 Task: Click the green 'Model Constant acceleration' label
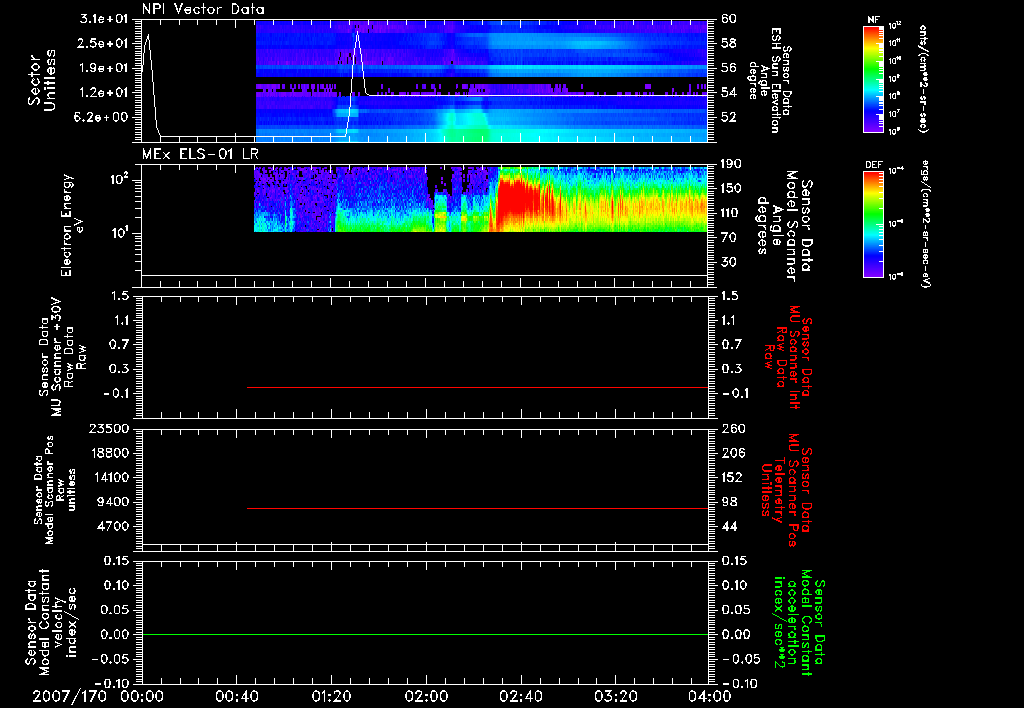799,622
